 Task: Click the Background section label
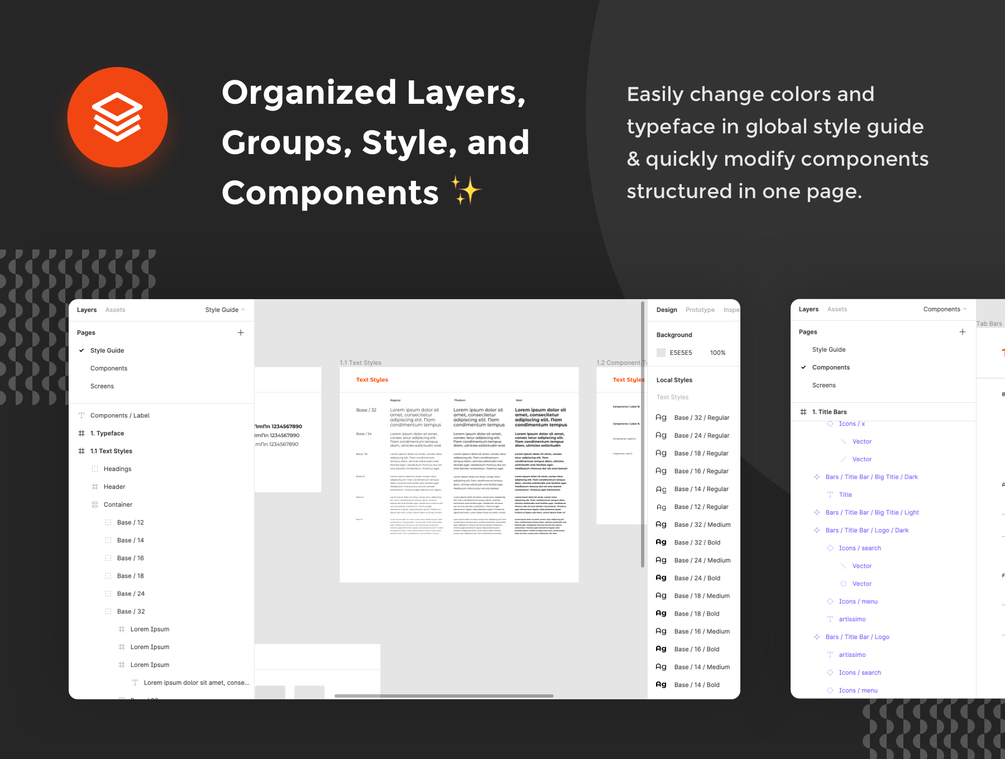tap(674, 335)
